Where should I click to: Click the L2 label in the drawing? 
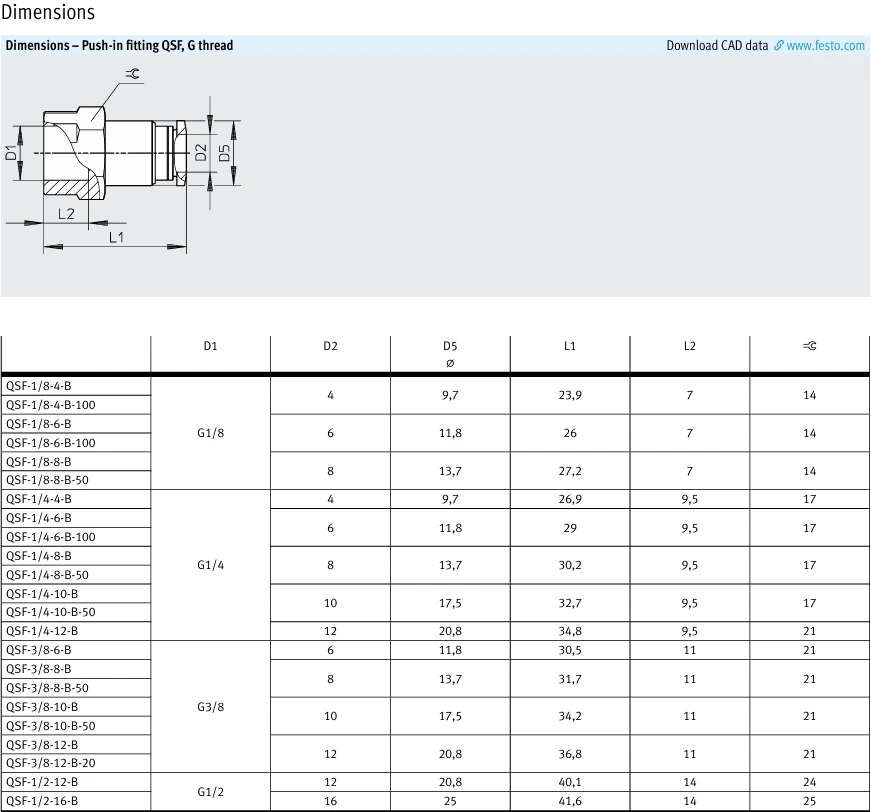[66, 214]
